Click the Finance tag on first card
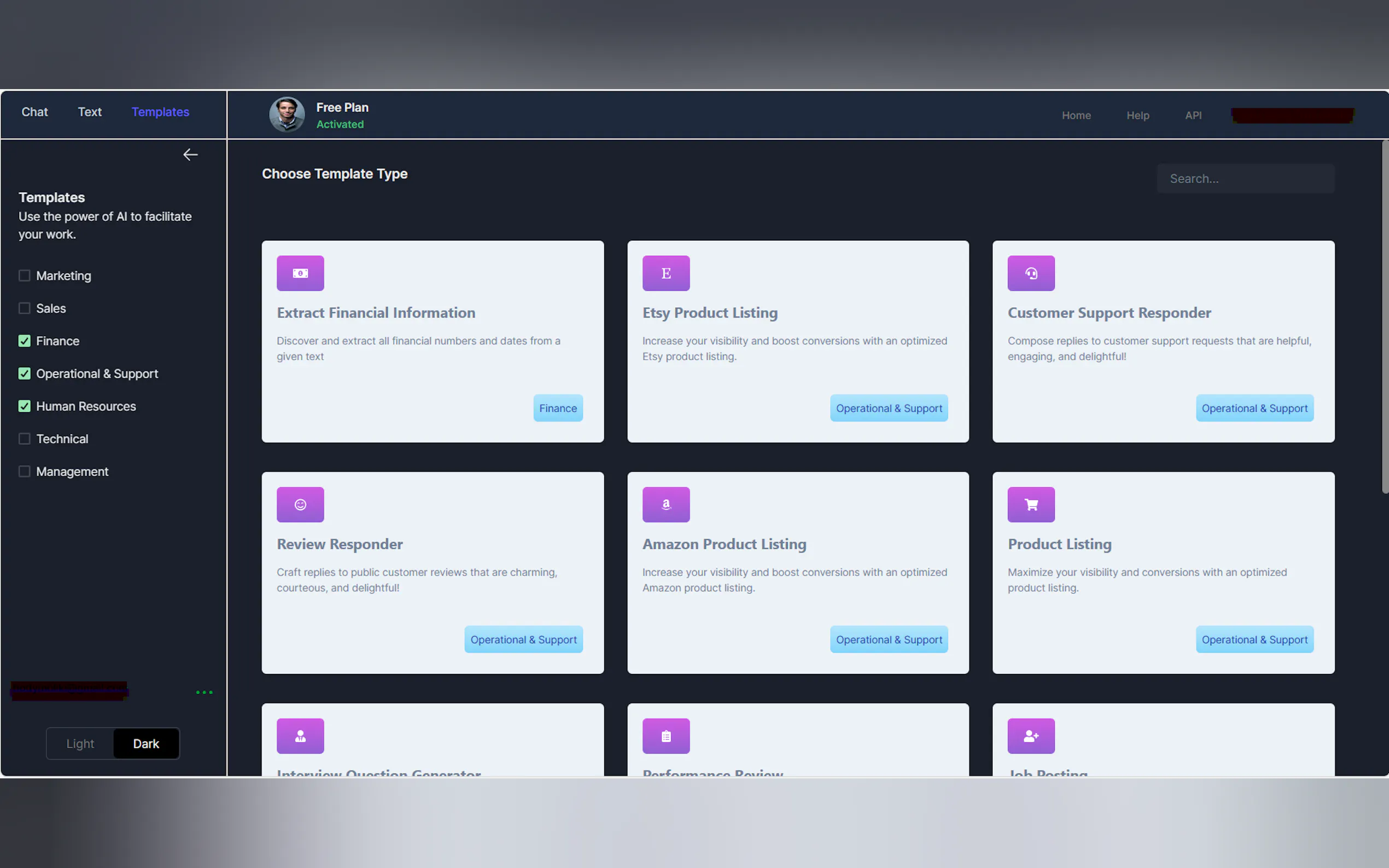The image size is (1389, 868). pyautogui.click(x=558, y=408)
